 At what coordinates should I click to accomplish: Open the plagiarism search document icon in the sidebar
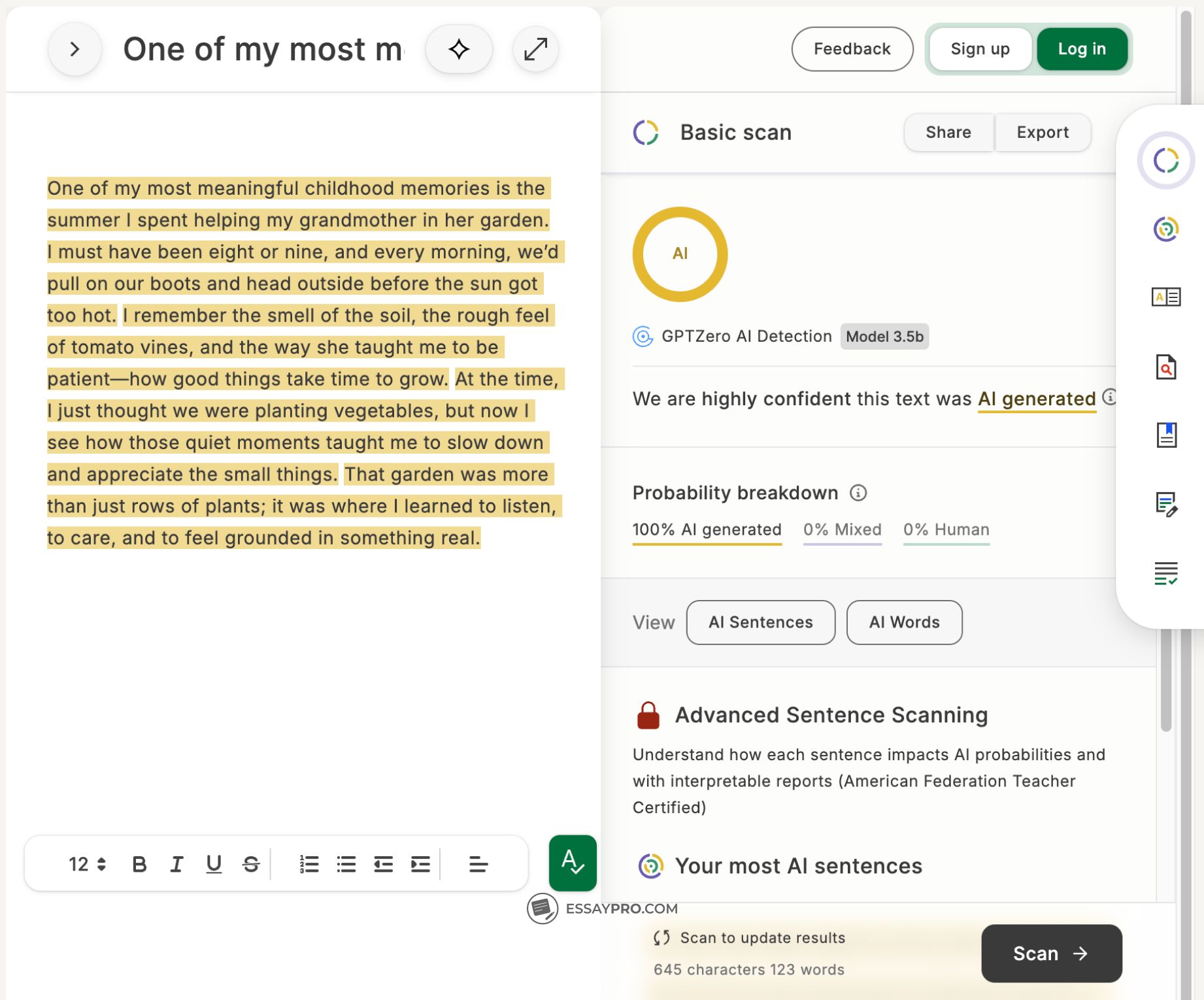click(1165, 367)
